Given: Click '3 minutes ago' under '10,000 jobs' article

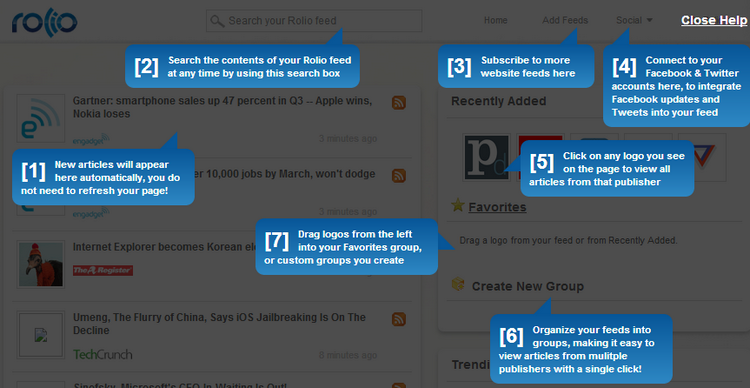Looking at the screenshot, I should click(348, 211).
